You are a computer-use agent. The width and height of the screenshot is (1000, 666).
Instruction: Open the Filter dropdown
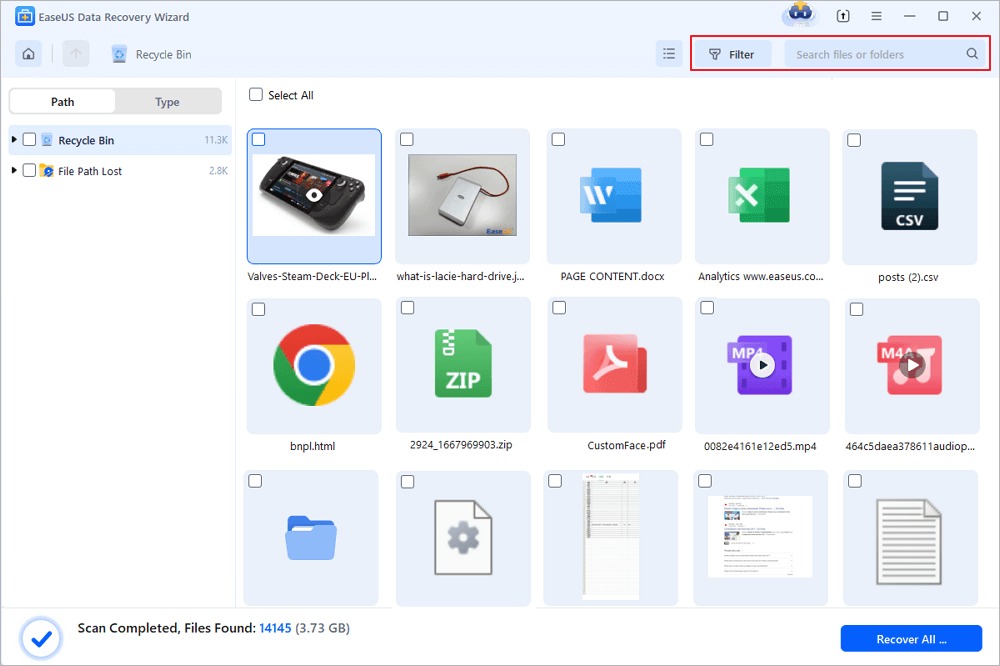pyautogui.click(x=732, y=54)
